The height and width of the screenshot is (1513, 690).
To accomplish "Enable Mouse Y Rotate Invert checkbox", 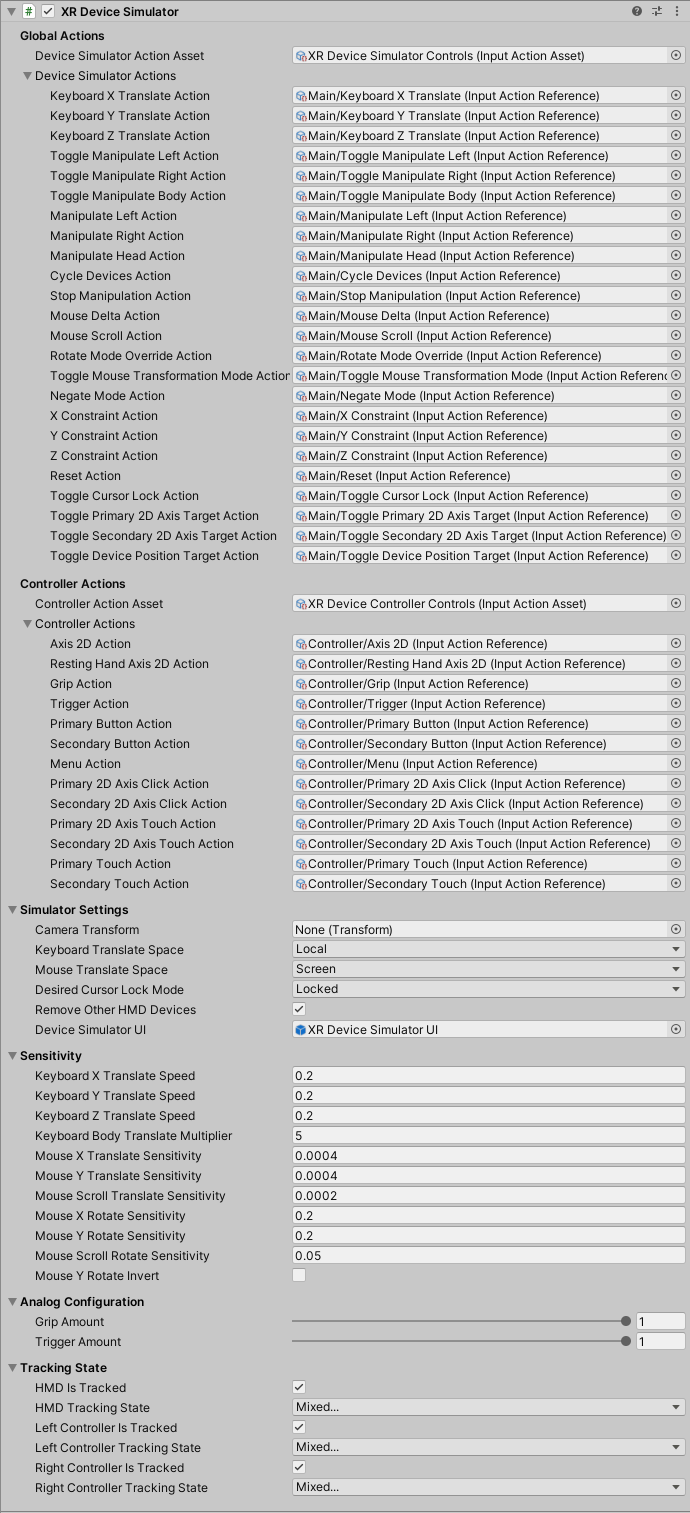I will pos(299,1275).
